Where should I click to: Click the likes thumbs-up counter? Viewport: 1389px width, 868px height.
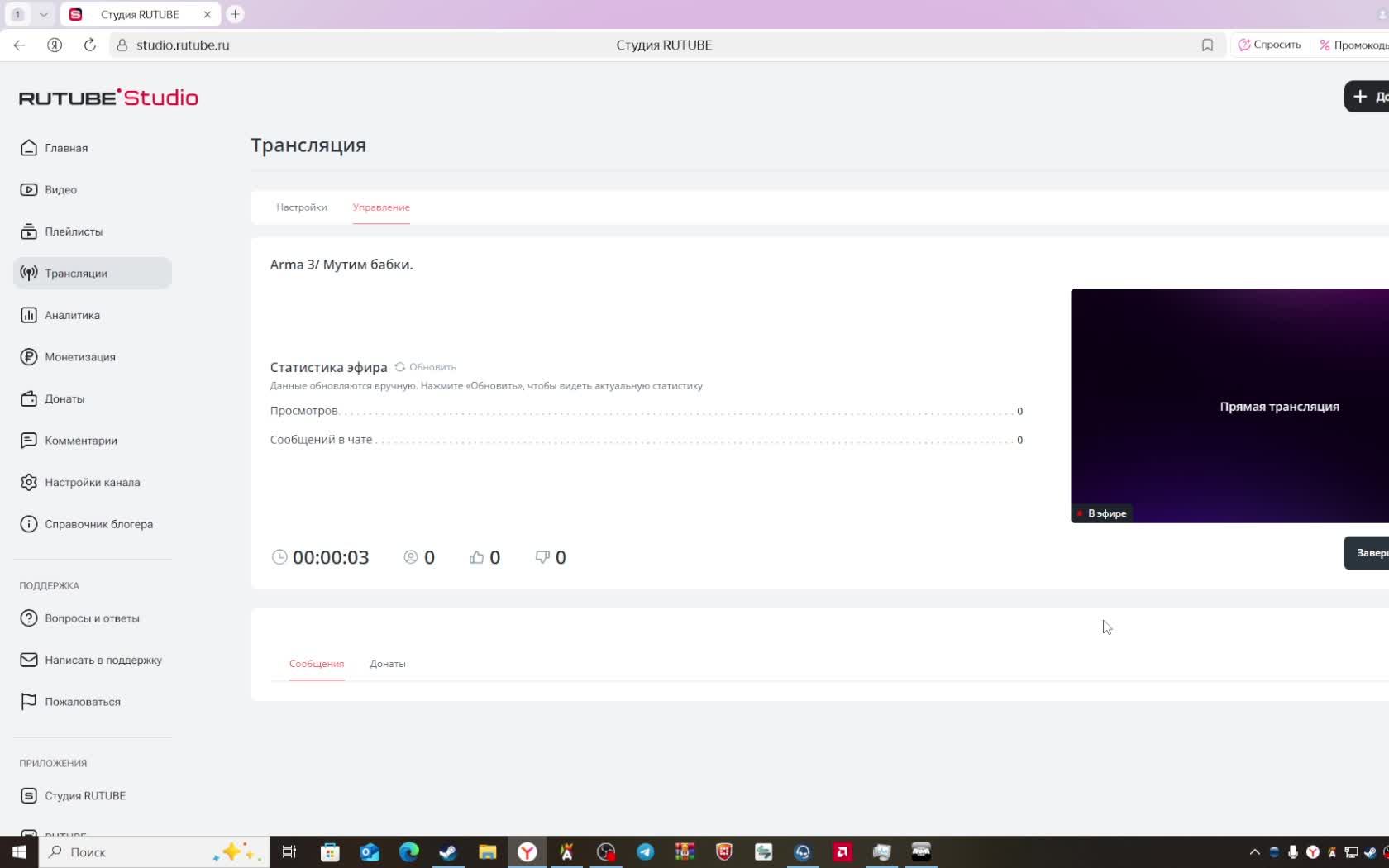click(484, 557)
